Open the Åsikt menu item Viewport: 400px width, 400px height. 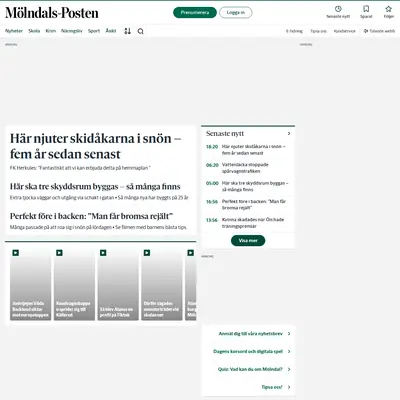(x=111, y=31)
